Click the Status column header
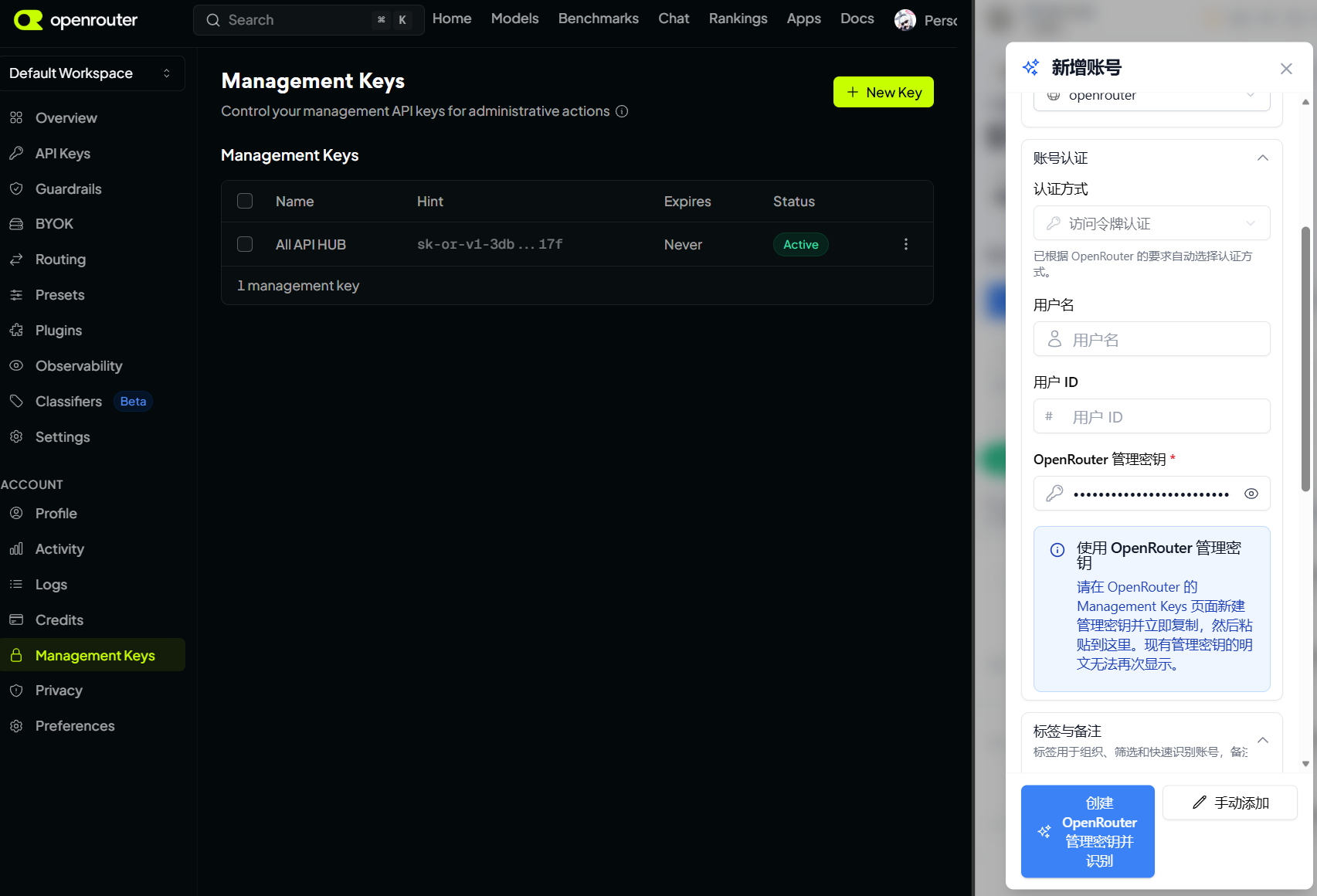 (794, 201)
